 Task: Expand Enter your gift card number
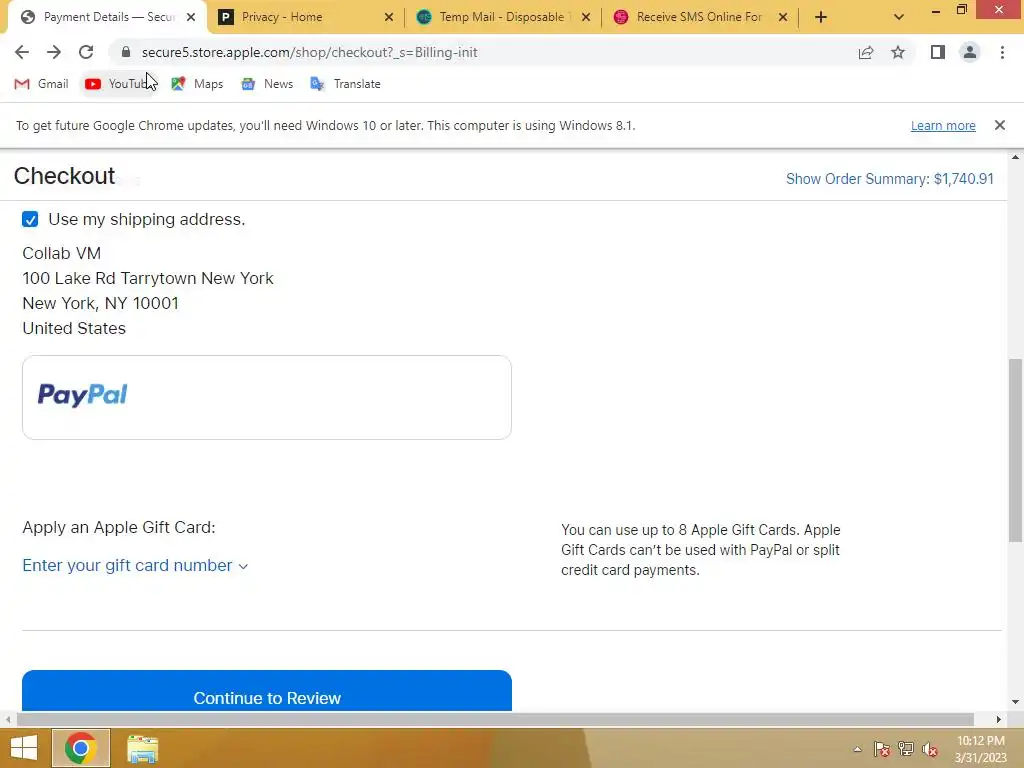point(135,566)
